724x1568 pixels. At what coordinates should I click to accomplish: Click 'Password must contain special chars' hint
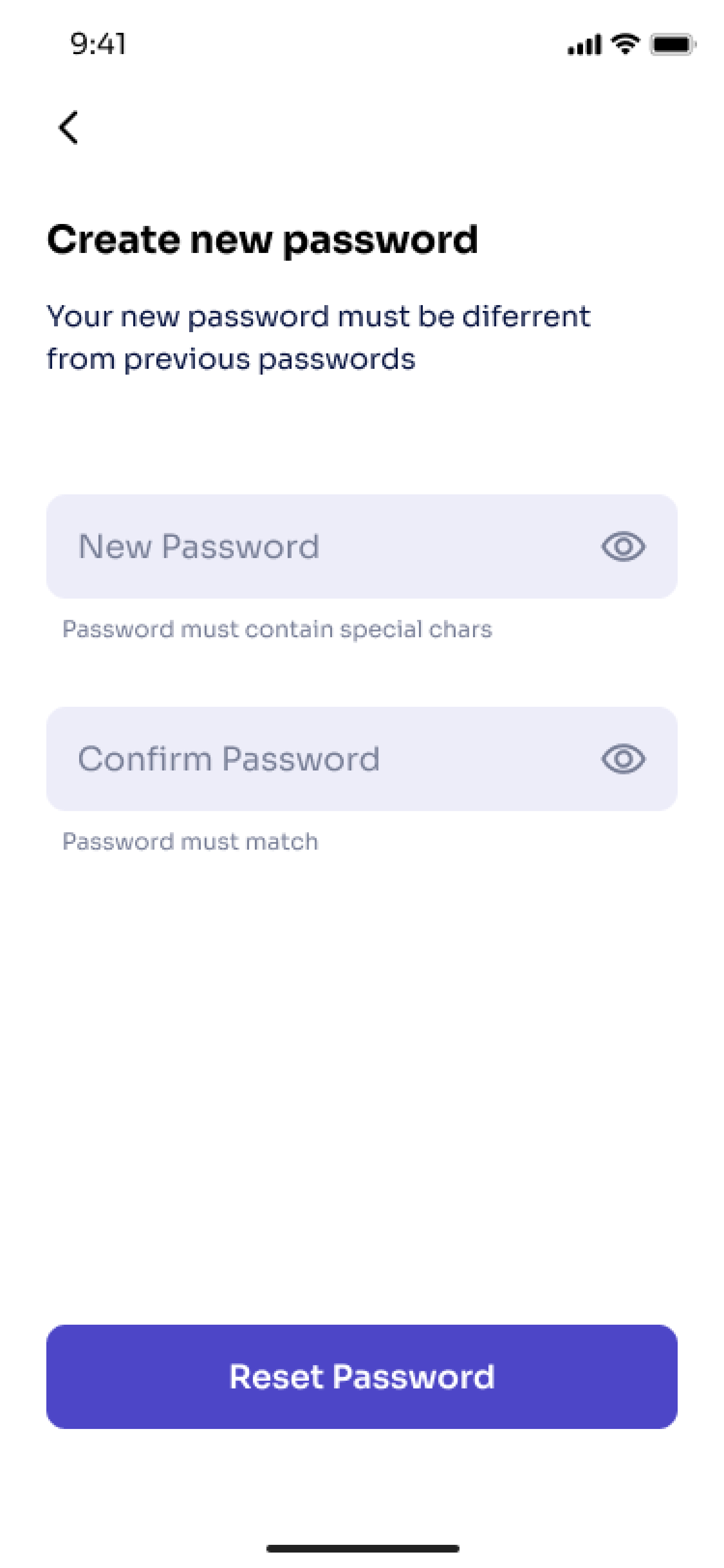[x=277, y=630]
